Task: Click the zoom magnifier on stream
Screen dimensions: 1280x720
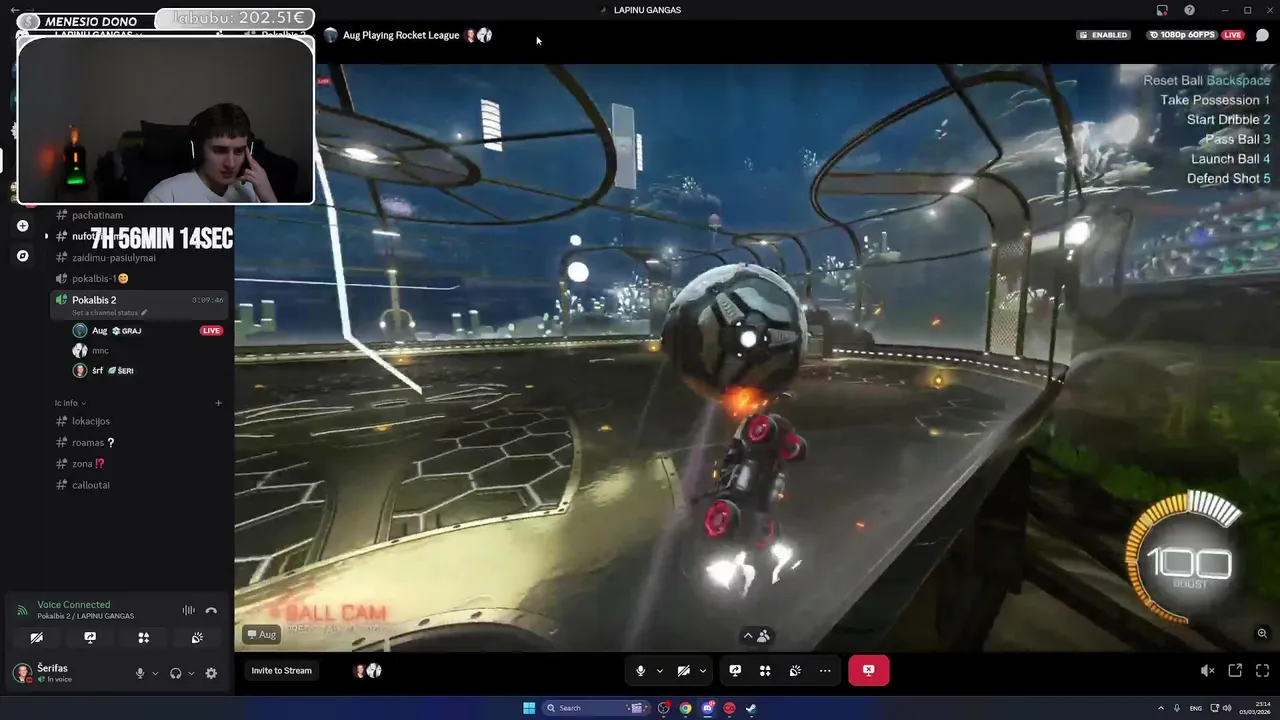Action: (x=1262, y=633)
